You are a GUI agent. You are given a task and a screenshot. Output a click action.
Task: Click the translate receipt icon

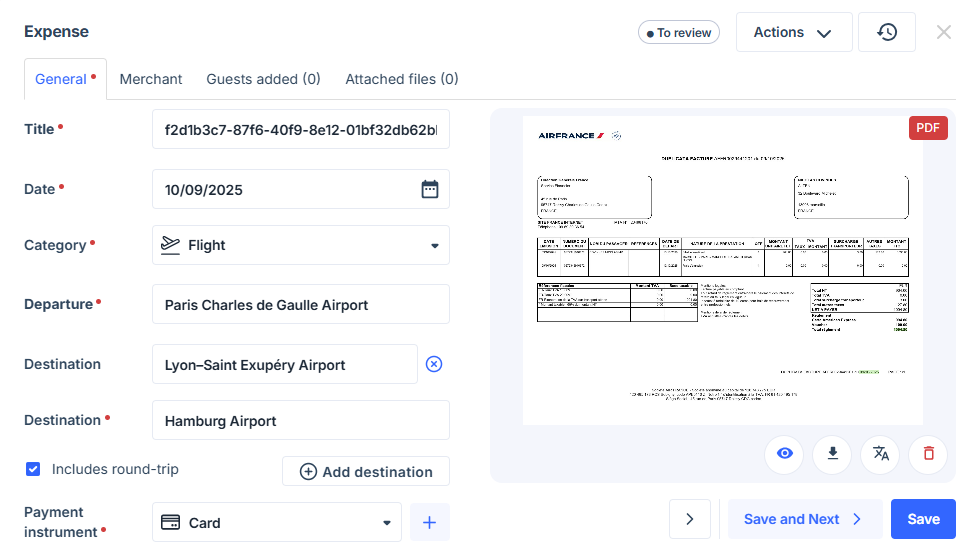coord(881,454)
